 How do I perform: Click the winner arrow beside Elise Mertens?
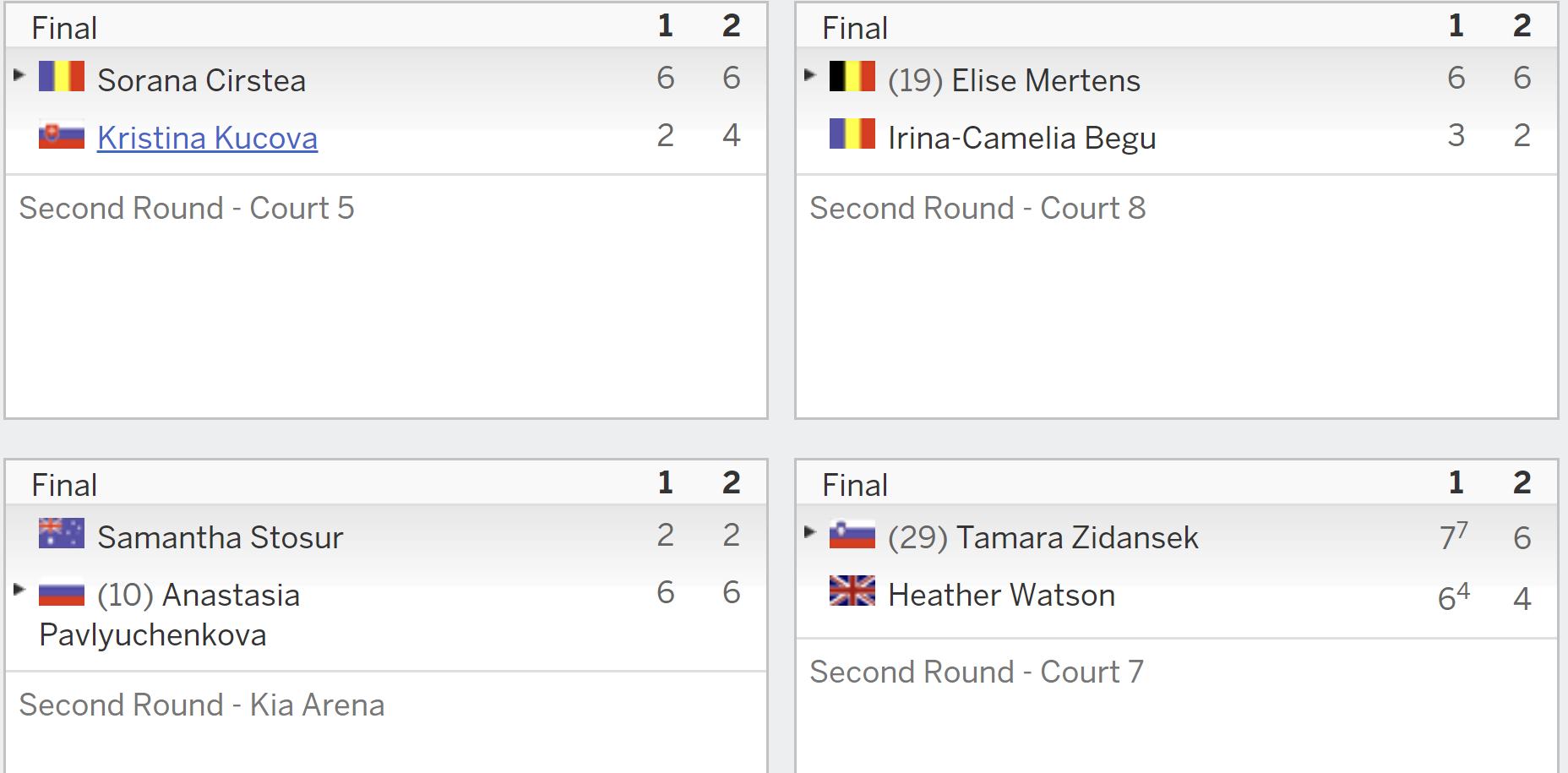tap(811, 74)
